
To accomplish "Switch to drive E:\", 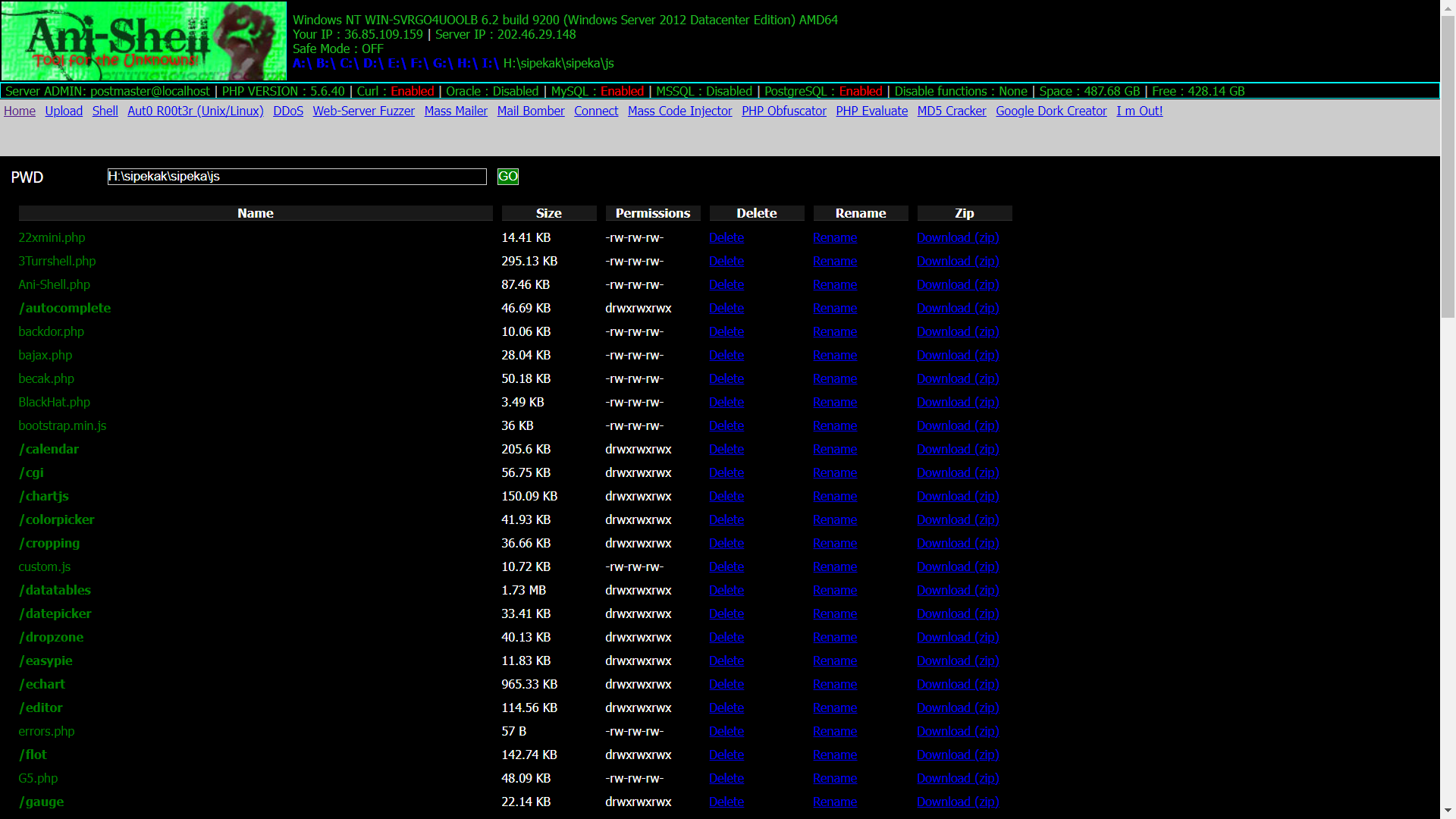I will point(397,64).
